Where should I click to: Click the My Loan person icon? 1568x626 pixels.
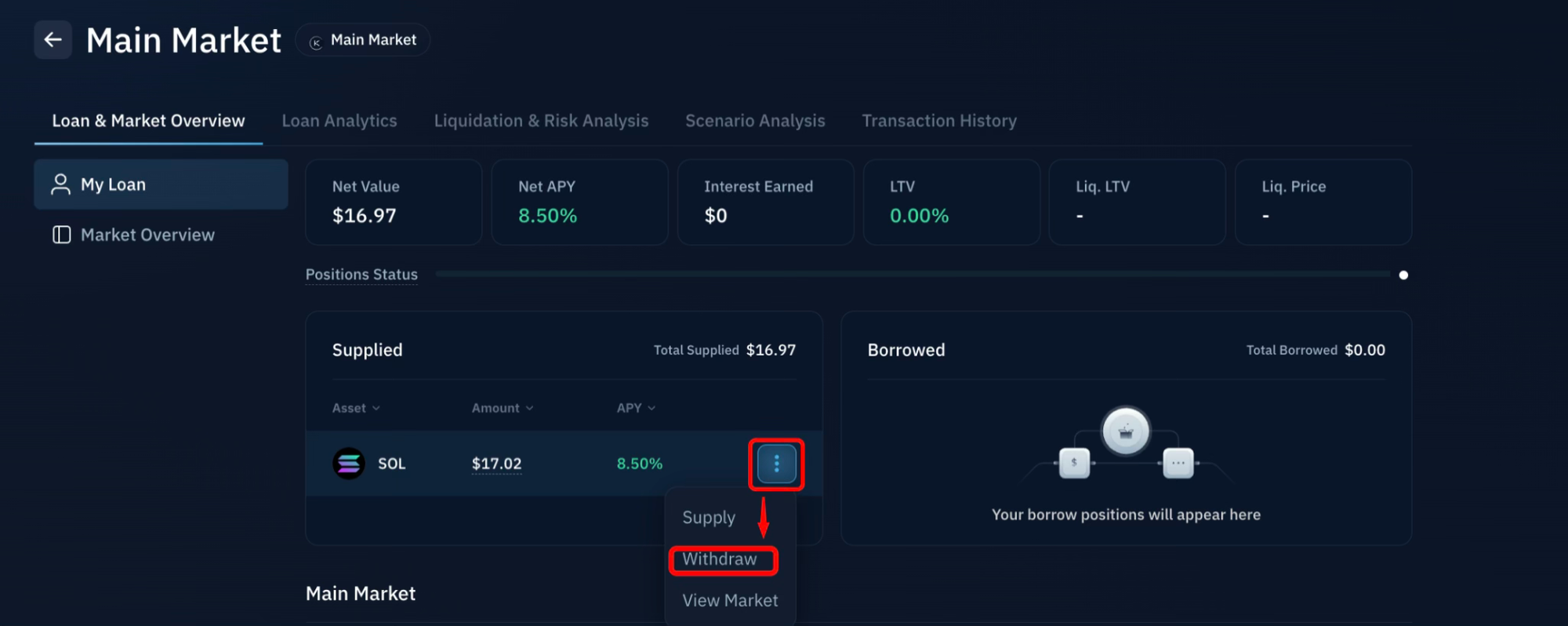pos(60,184)
